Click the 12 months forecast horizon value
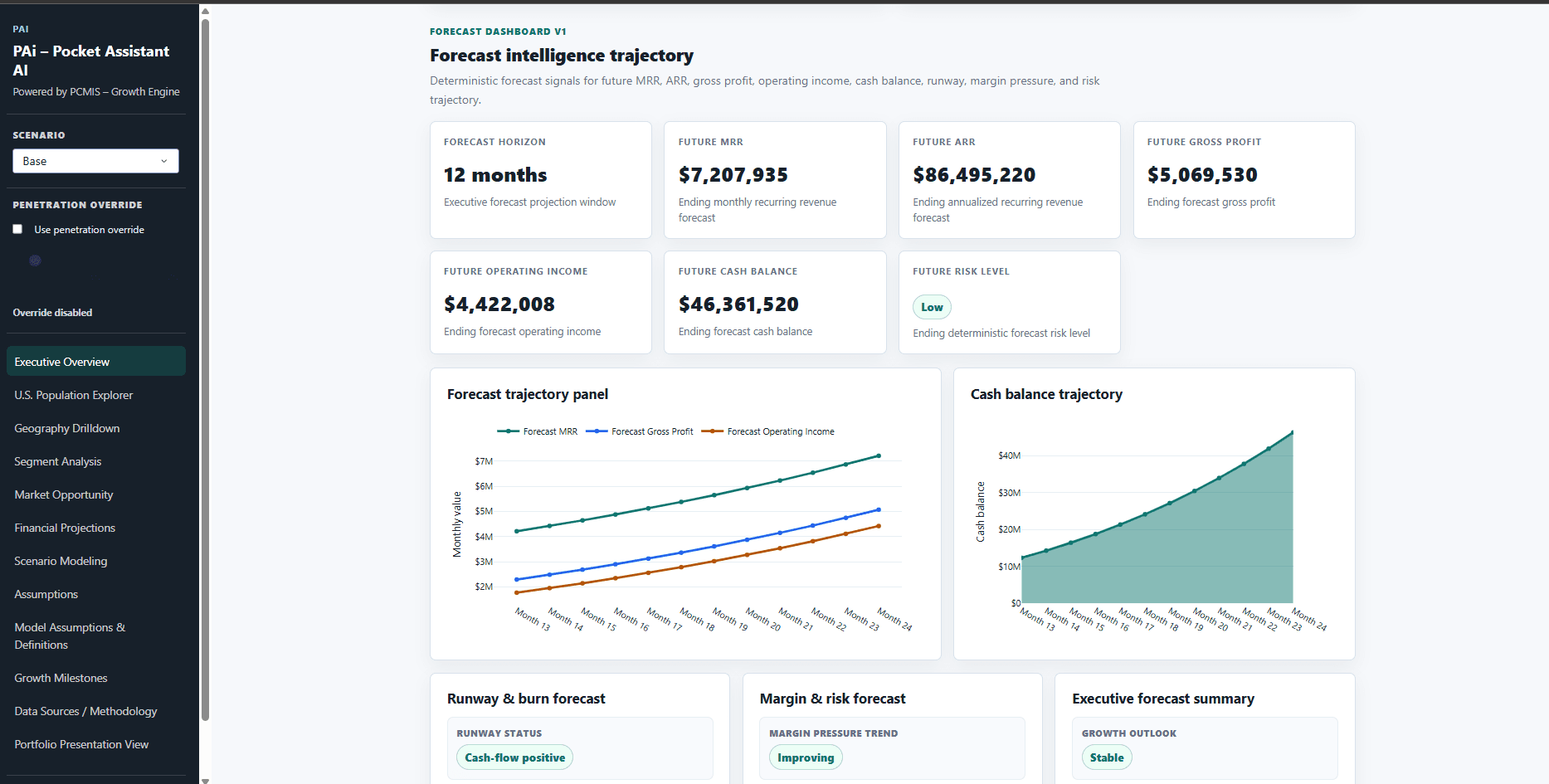 click(x=495, y=175)
